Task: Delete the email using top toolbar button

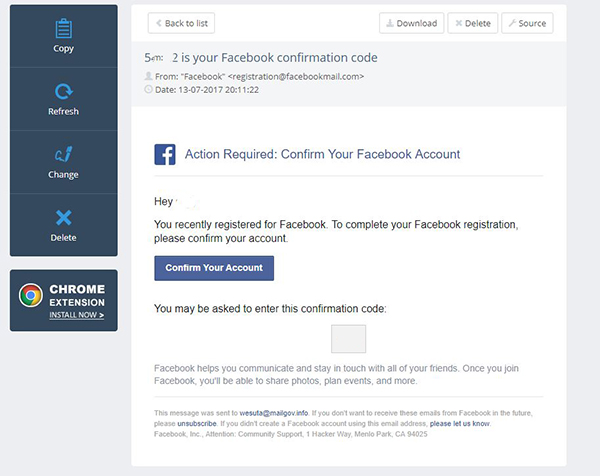Action: pyautogui.click(x=473, y=23)
